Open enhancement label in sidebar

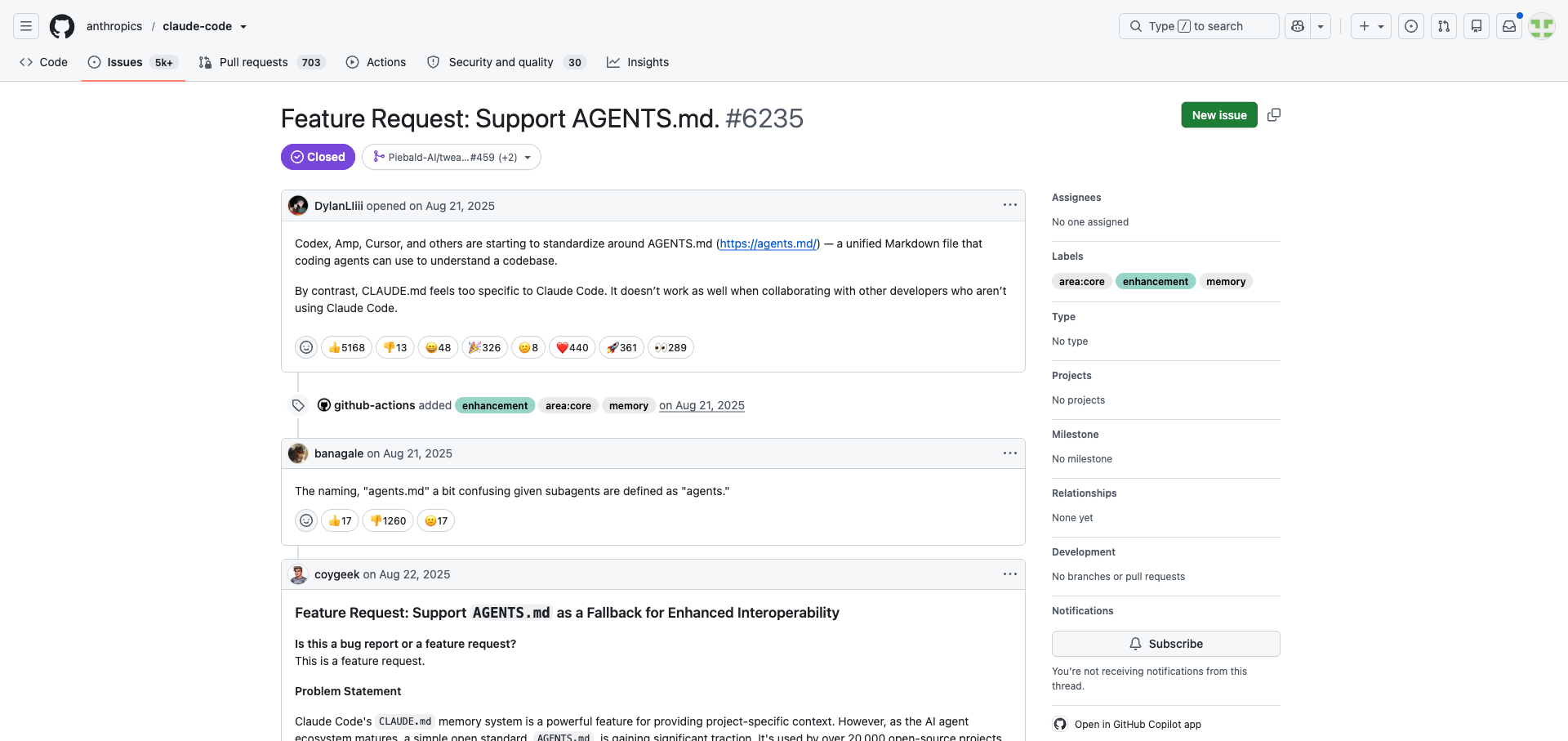click(x=1156, y=282)
